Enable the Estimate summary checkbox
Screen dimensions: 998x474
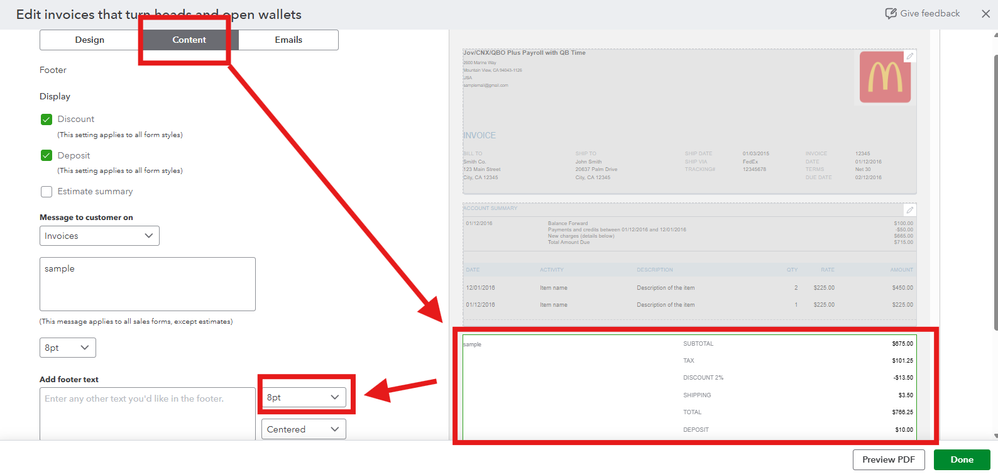46,191
